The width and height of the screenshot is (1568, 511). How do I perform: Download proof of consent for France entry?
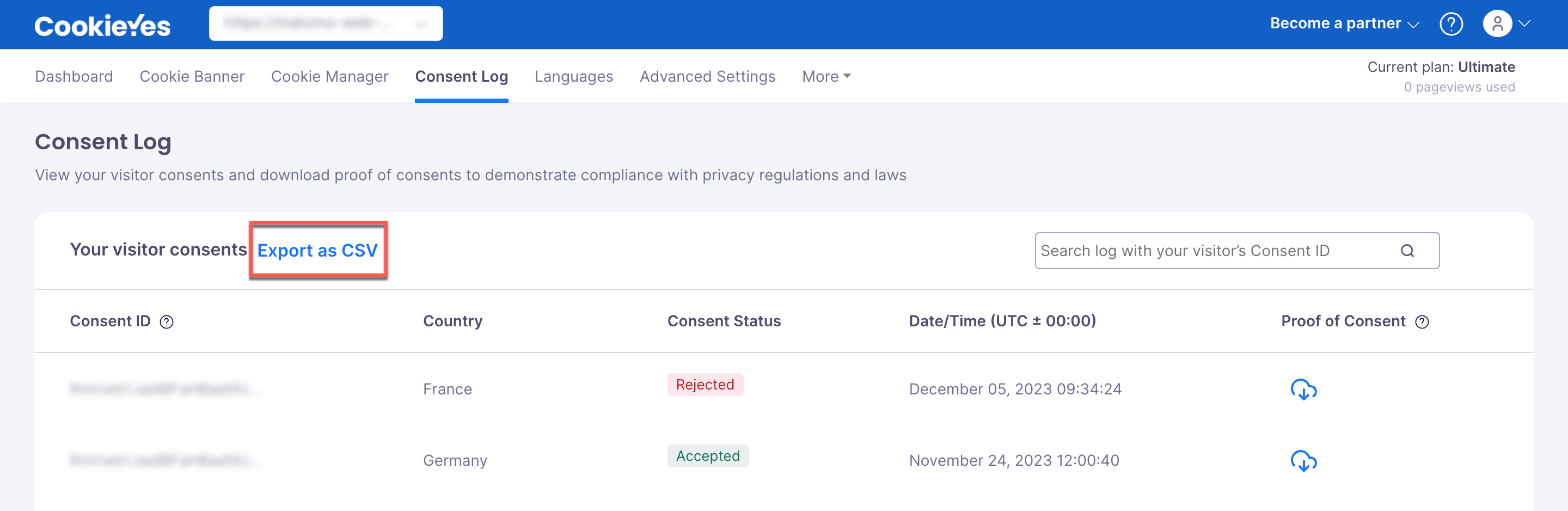tap(1303, 389)
